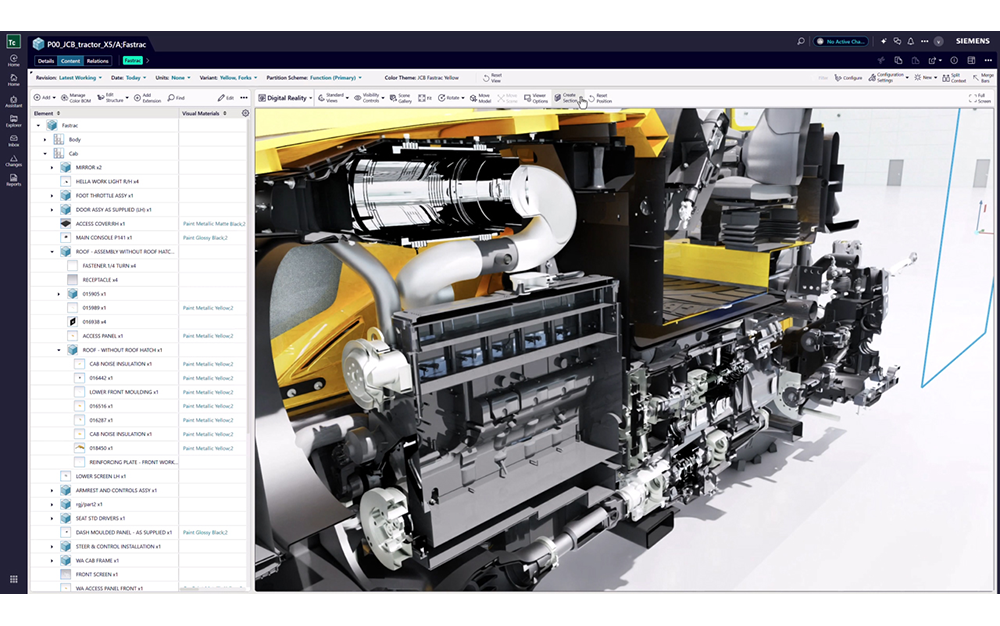Collapse the Cab tree node

pyautogui.click(x=45, y=154)
